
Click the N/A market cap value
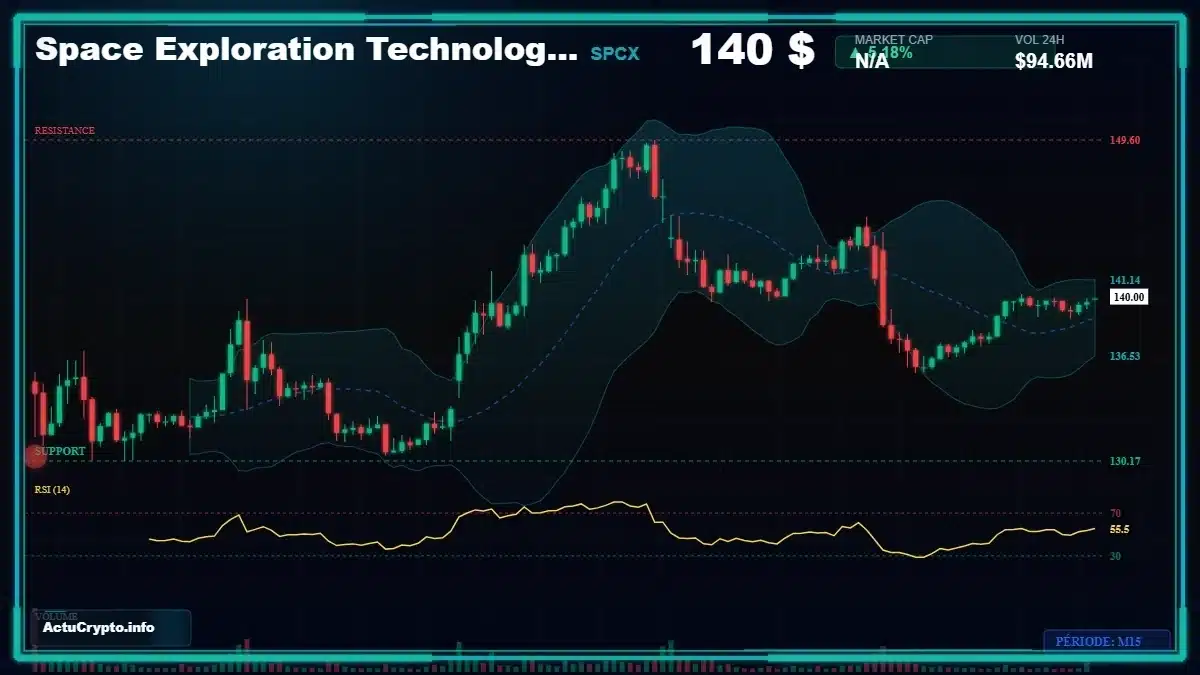pos(872,61)
